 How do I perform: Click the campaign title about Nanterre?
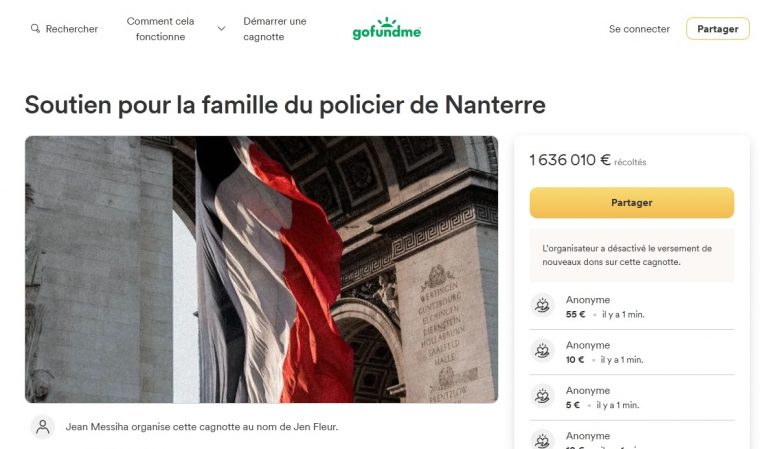[285, 105]
